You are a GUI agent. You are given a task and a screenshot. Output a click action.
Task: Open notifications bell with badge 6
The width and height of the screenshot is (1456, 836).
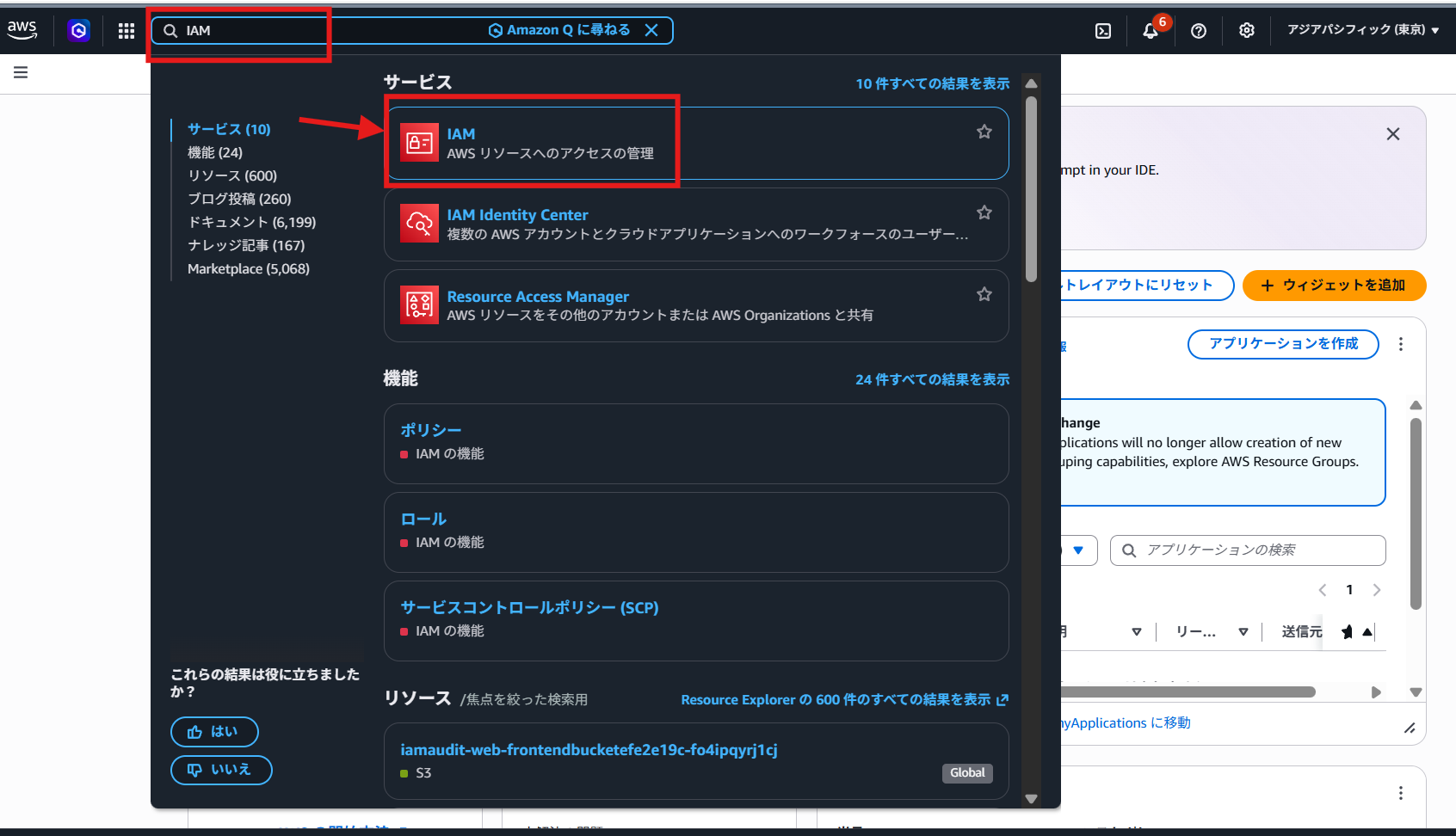click(1151, 31)
